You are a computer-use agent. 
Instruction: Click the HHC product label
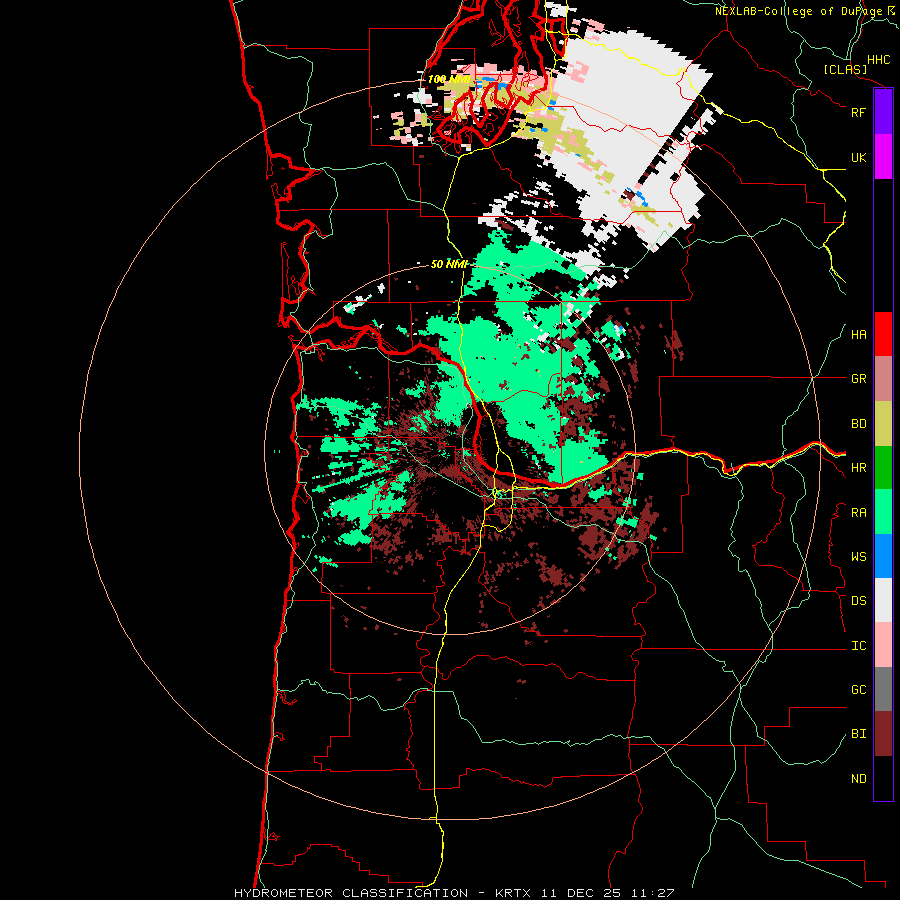click(x=878, y=60)
